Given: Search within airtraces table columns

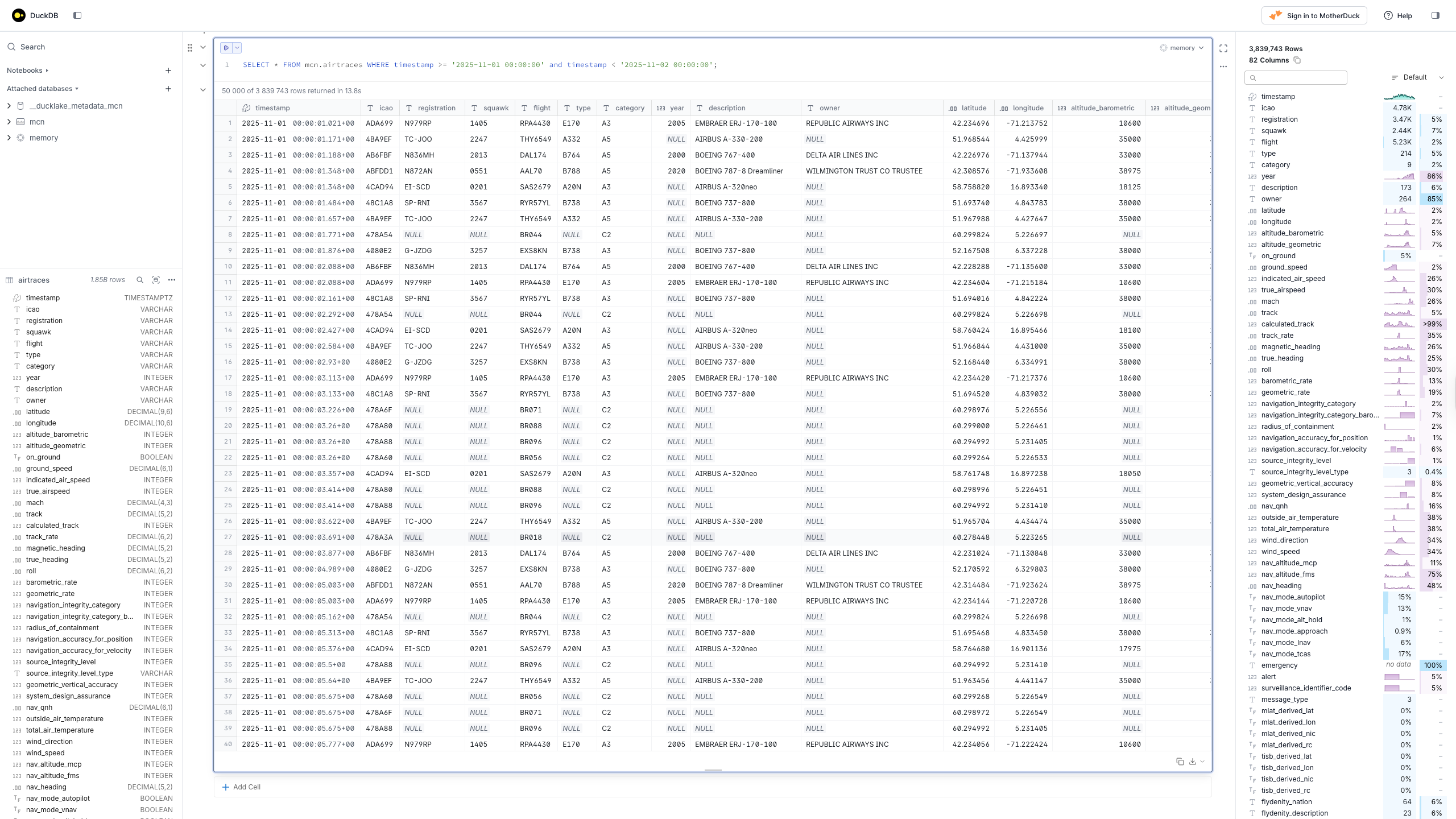Looking at the screenshot, I should [139, 280].
